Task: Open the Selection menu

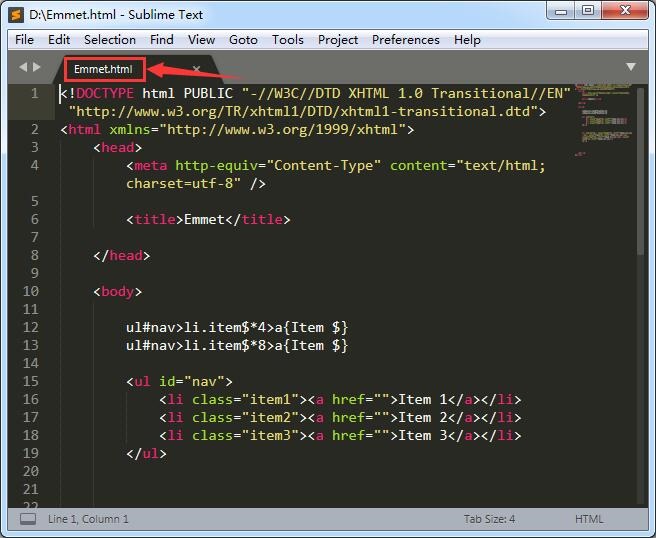Action: point(110,40)
